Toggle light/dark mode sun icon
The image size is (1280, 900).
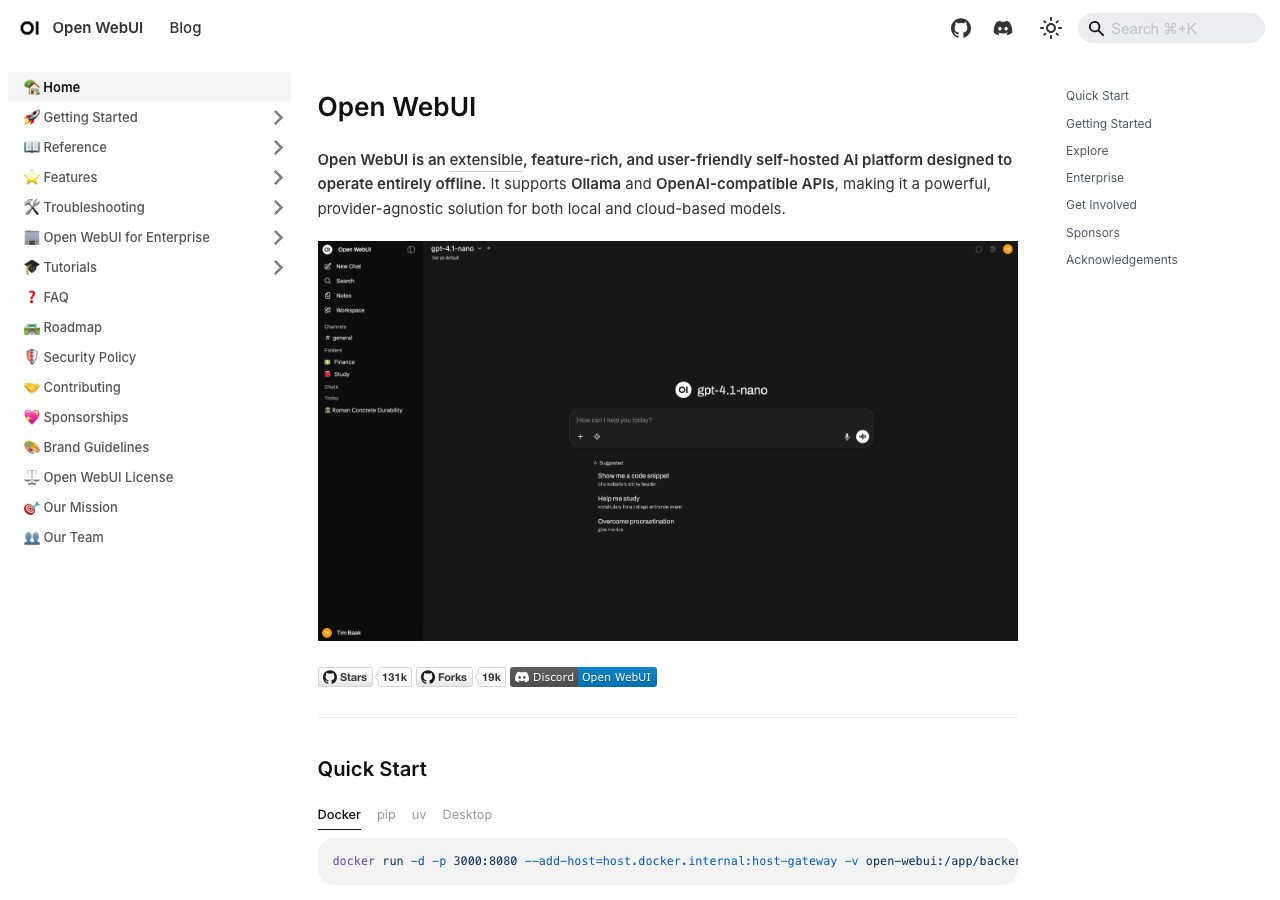coord(1050,28)
